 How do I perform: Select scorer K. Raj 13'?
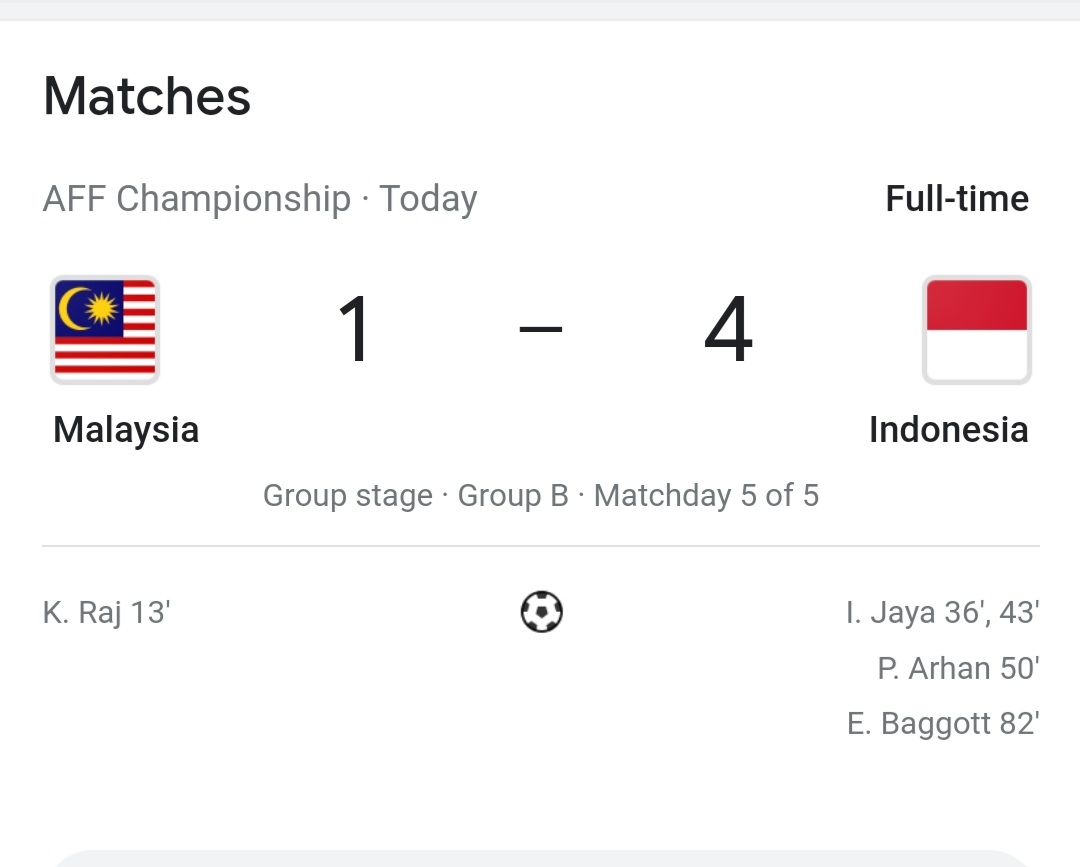point(107,613)
